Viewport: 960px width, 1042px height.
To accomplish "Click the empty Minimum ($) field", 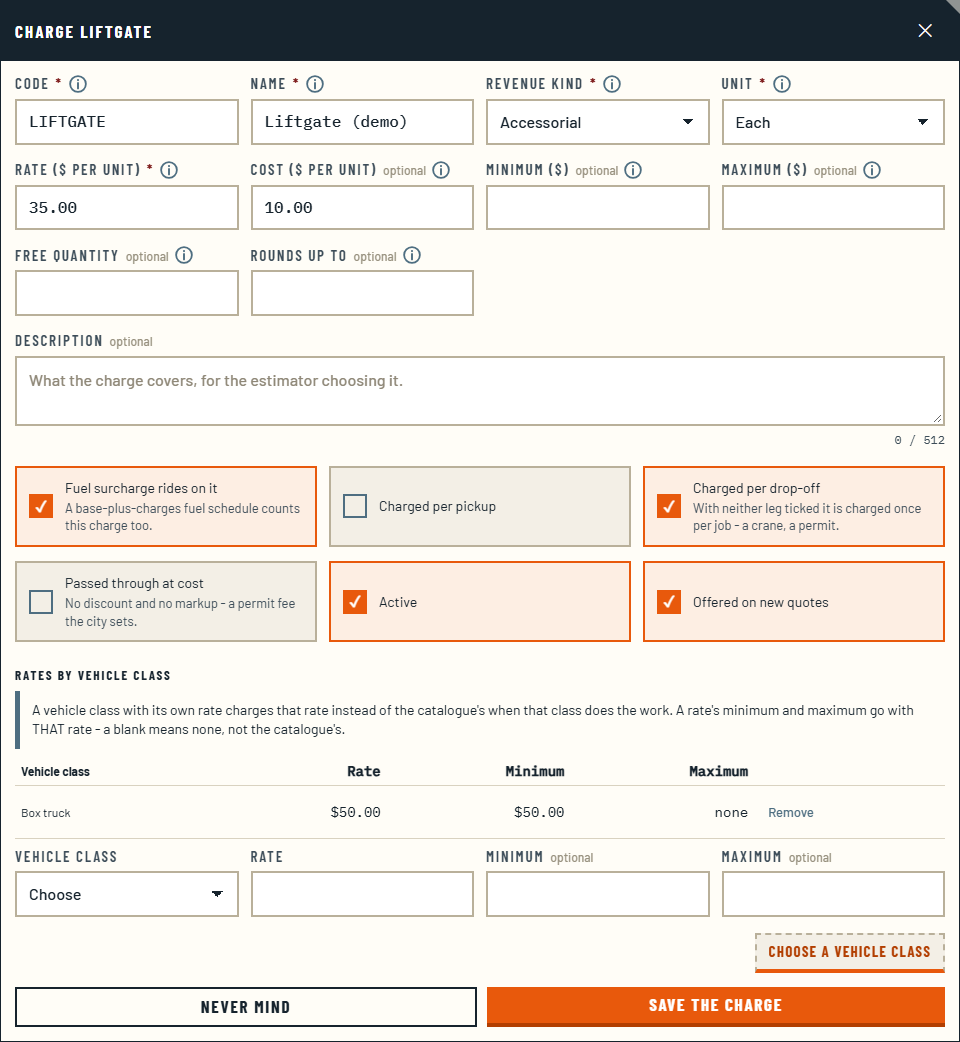I will click(598, 208).
